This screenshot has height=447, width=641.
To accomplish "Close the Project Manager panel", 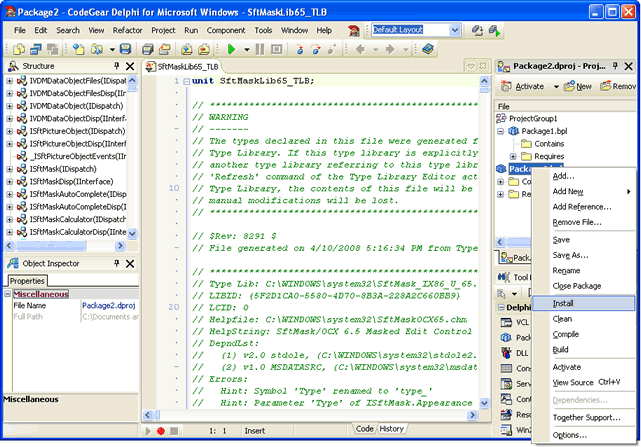I will 629,66.
